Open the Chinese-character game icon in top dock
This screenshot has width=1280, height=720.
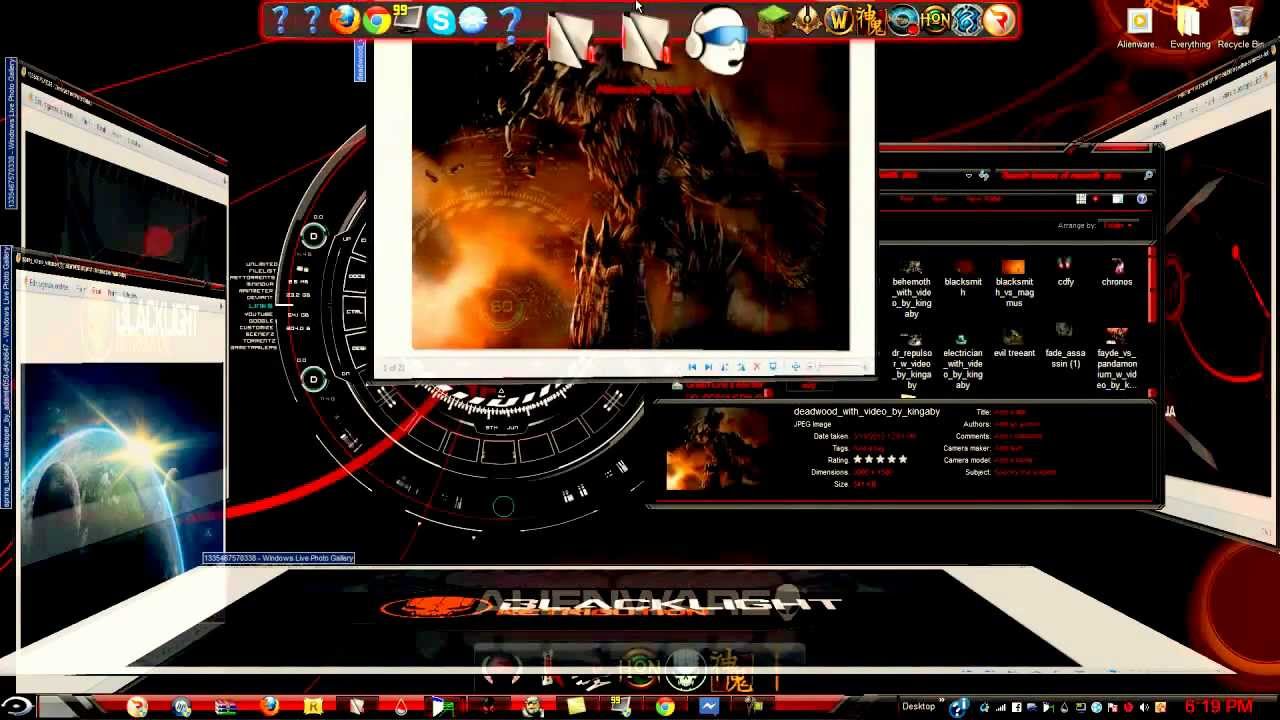tap(870, 20)
